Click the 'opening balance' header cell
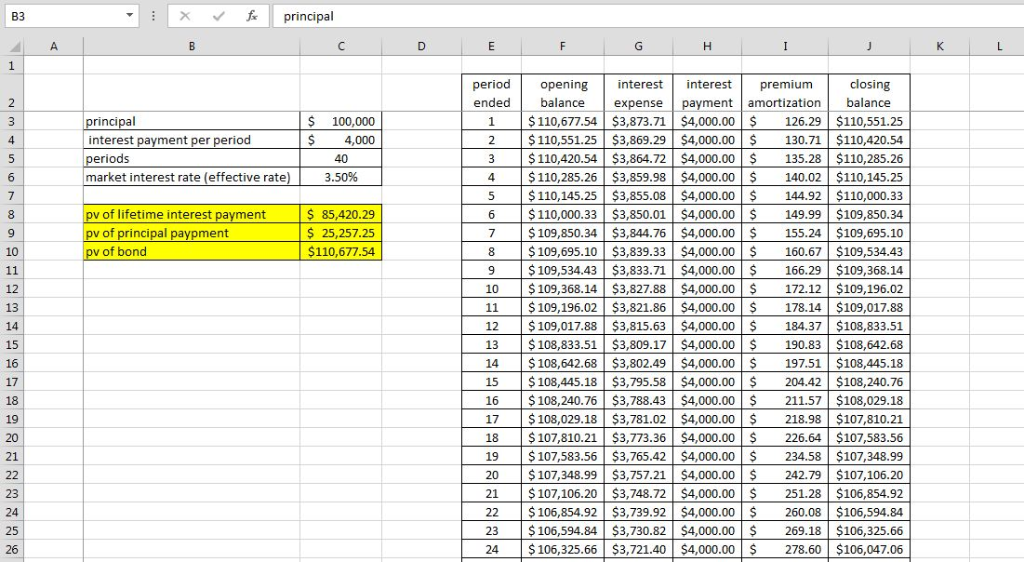The height and width of the screenshot is (562, 1024). pos(562,93)
